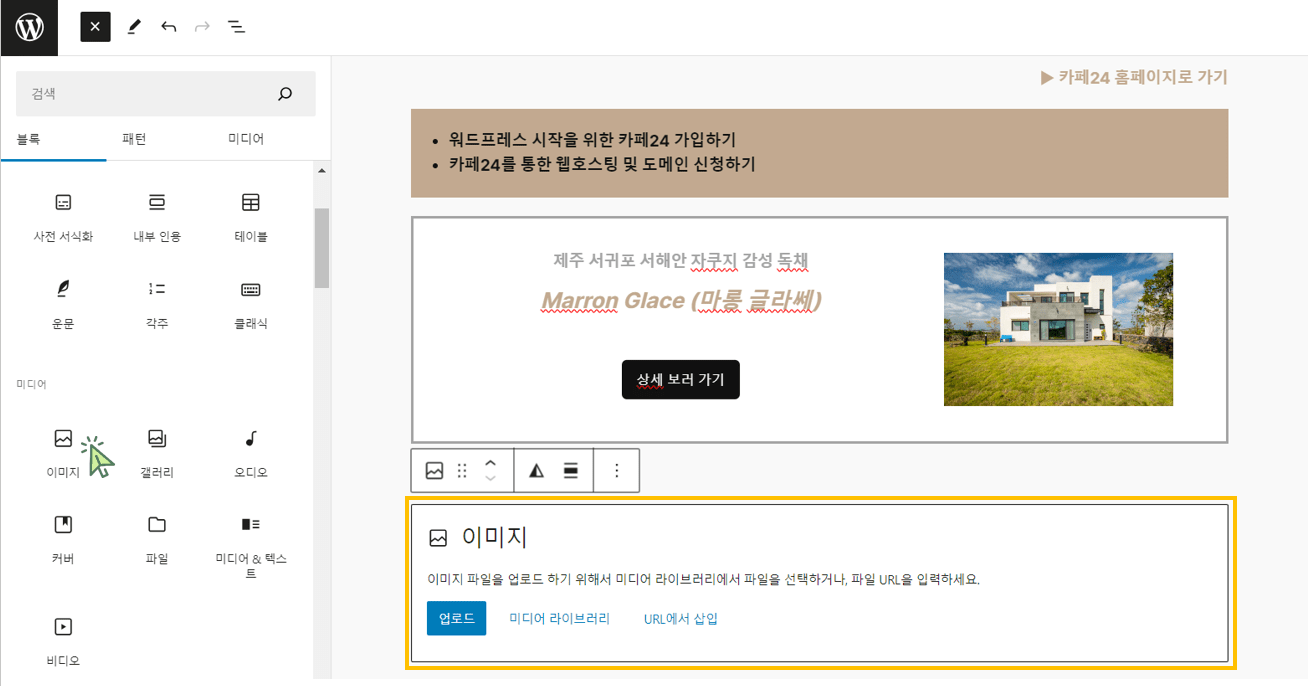Click the search magnifier icon
1308x686 pixels.
(285, 94)
